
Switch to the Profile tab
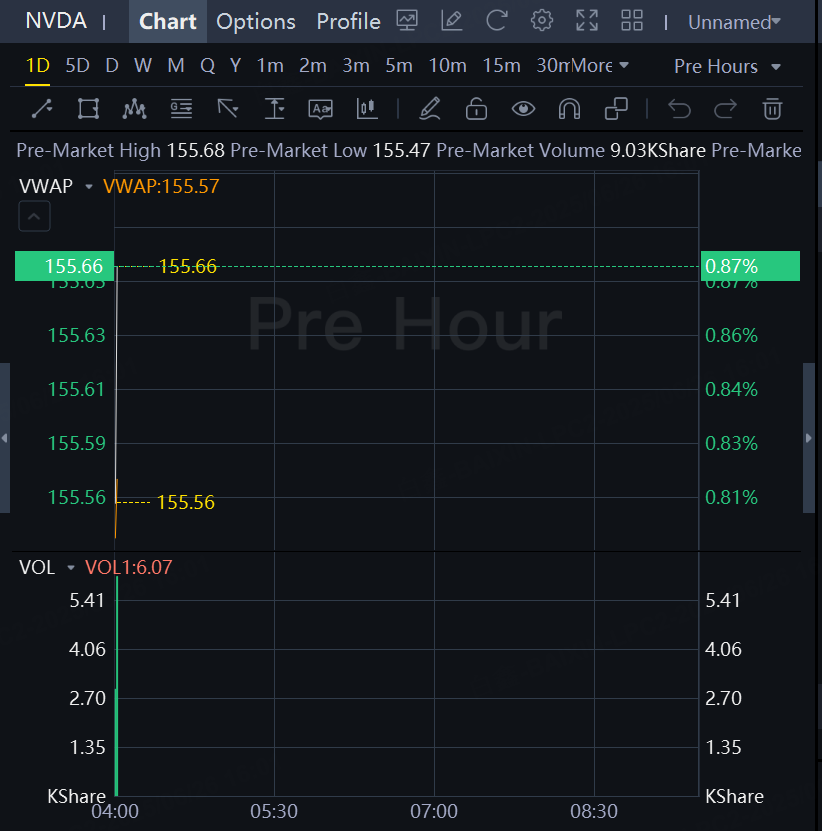point(348,21)
